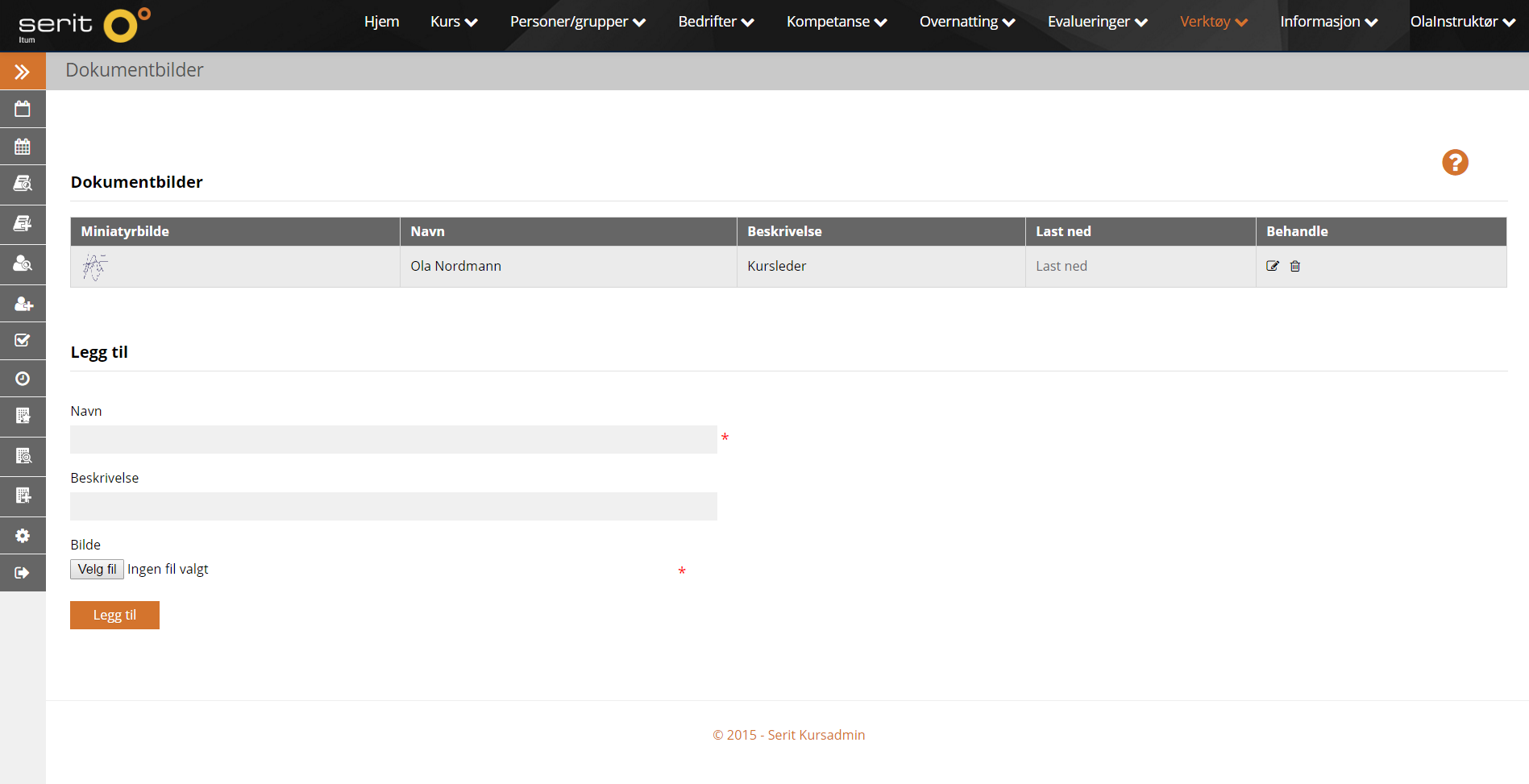Focus the Beskrivelse input field
The width and height of the screenshot is (1529, 784).
tap(393, 506)
